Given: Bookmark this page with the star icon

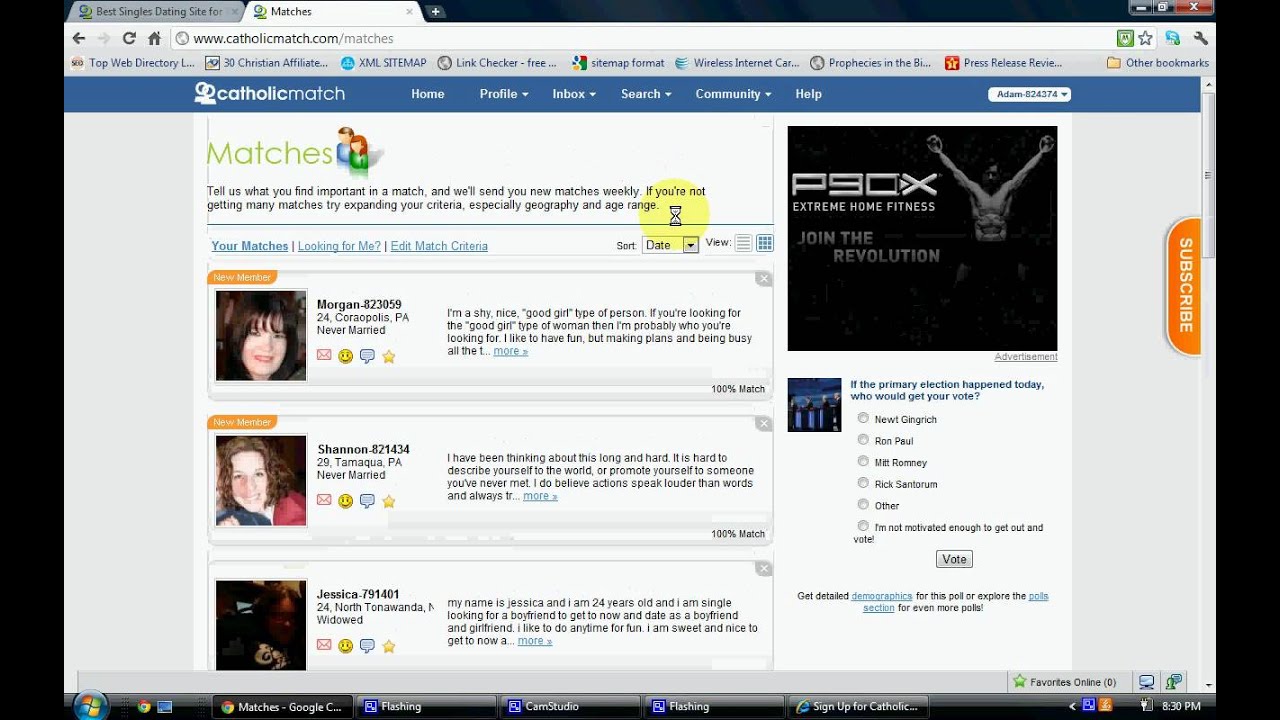Looking at the screenshot, I should (1146, 38).
